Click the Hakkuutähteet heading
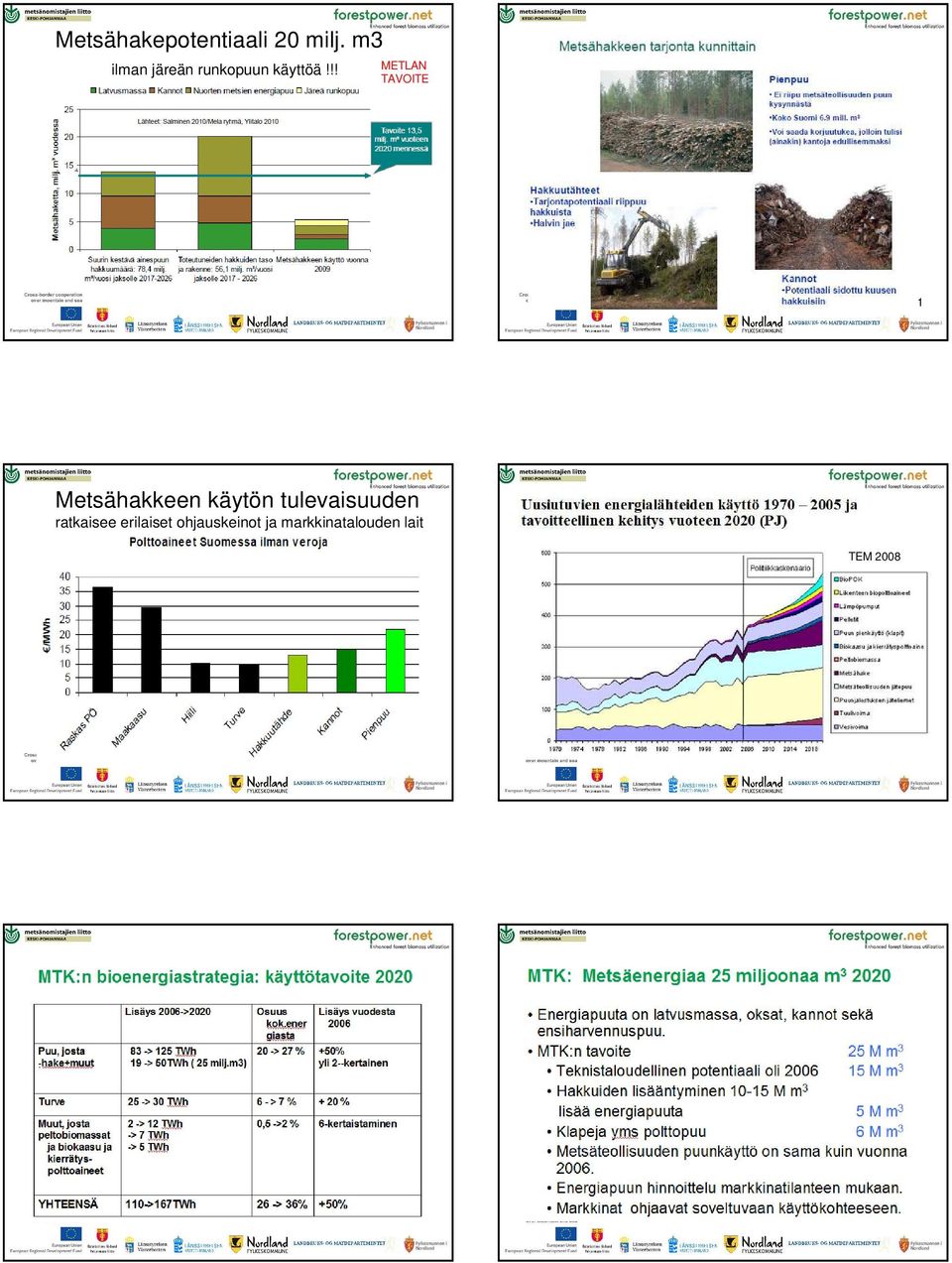The width and height of the screenshot is (952, 1263). 565,190
